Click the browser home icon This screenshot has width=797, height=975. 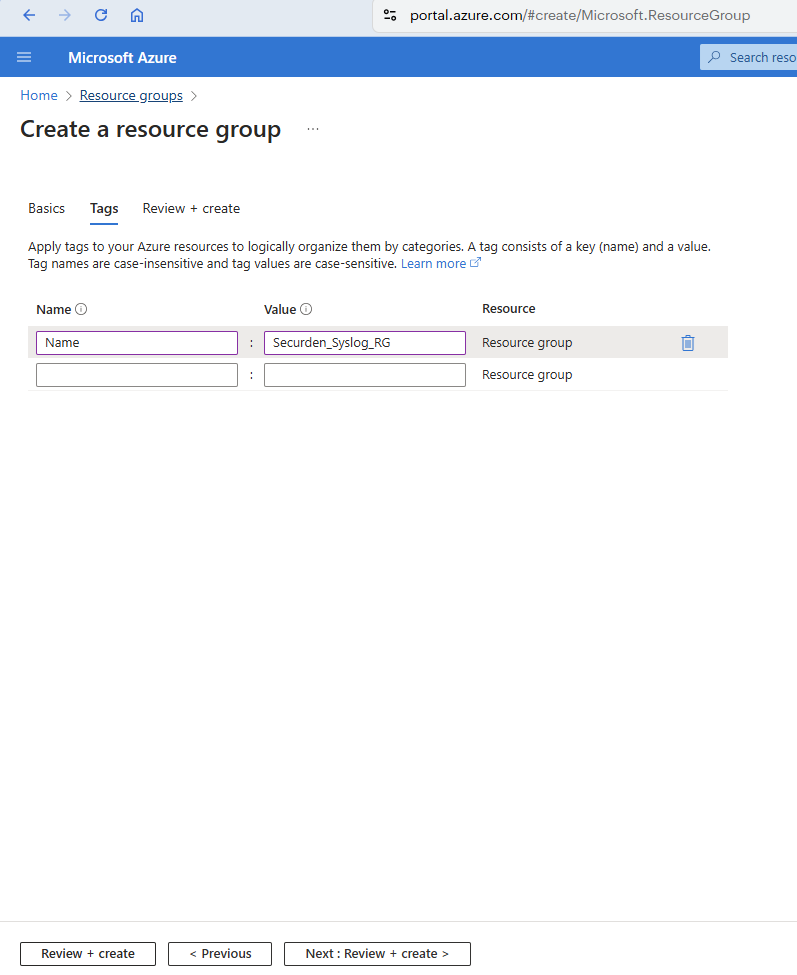click(137, 15)
